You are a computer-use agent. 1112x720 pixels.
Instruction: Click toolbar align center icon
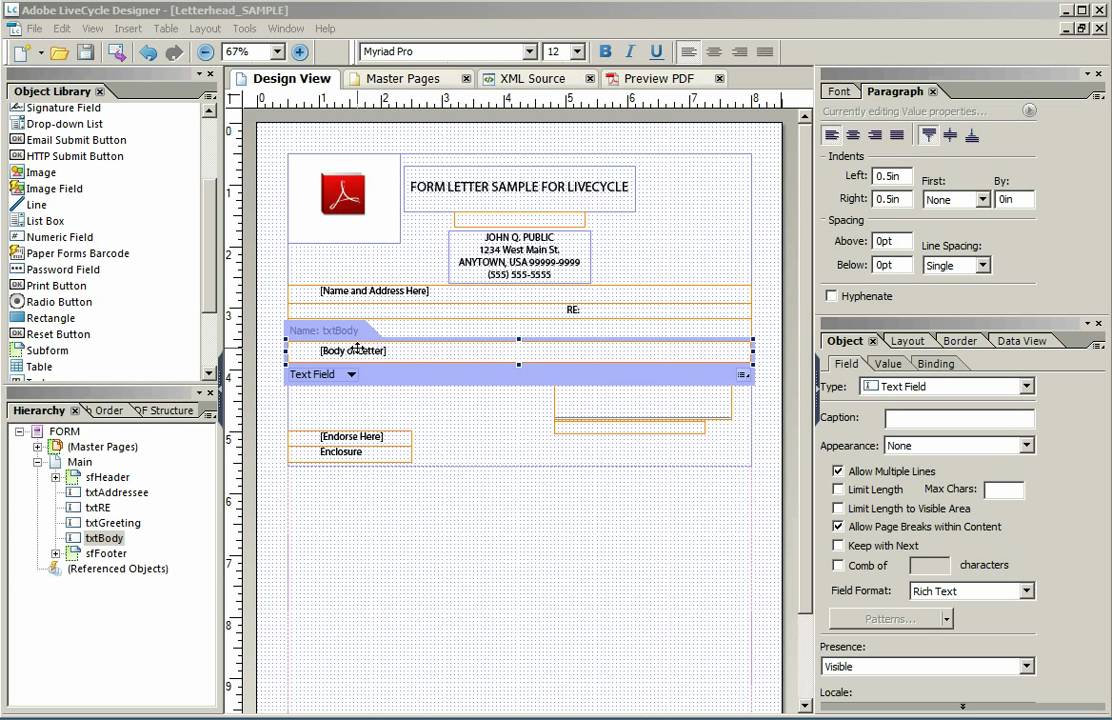(713, 52)
